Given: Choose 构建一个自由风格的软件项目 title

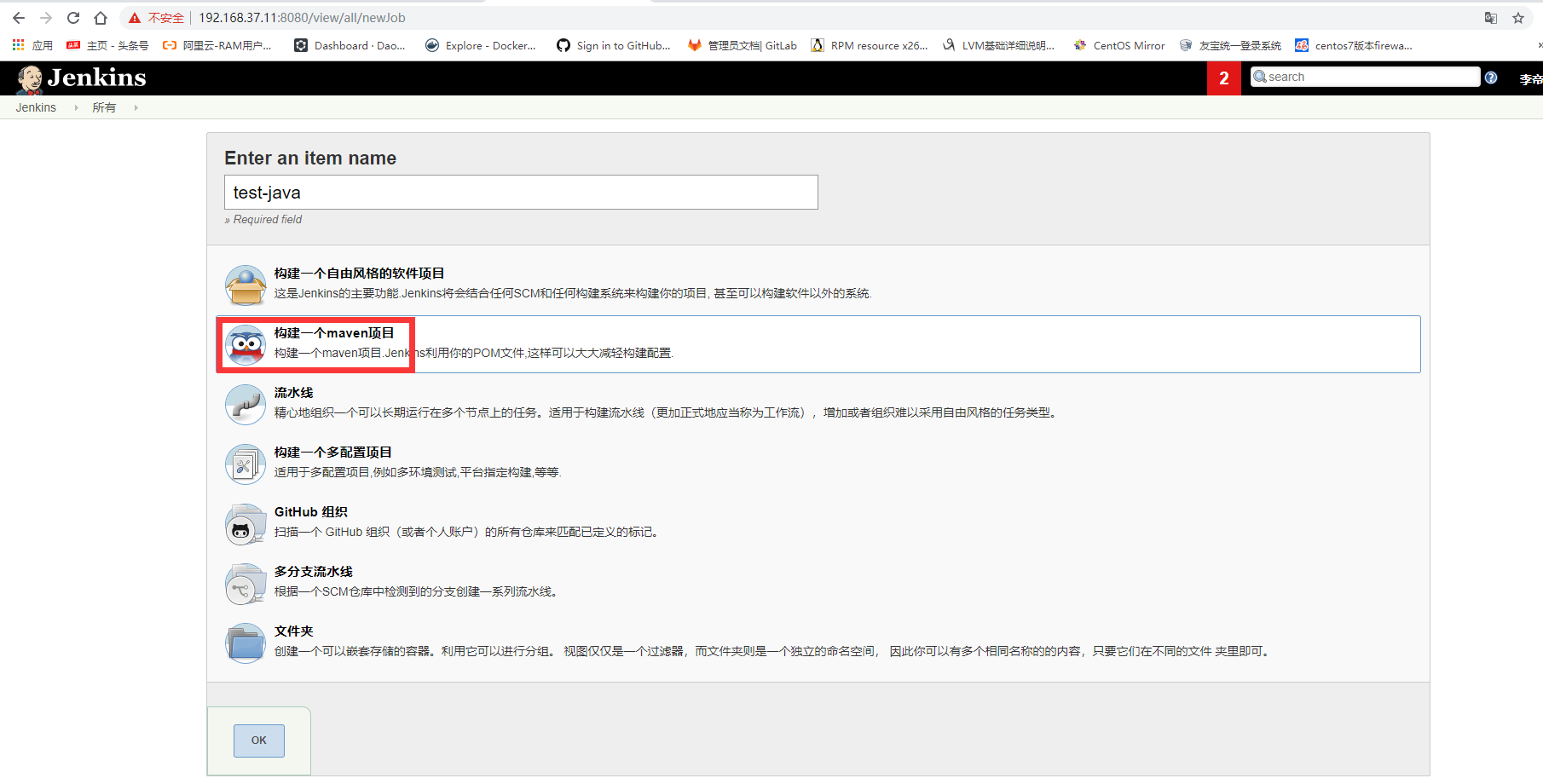Looking at the screenshot, I should click(359, 273).
